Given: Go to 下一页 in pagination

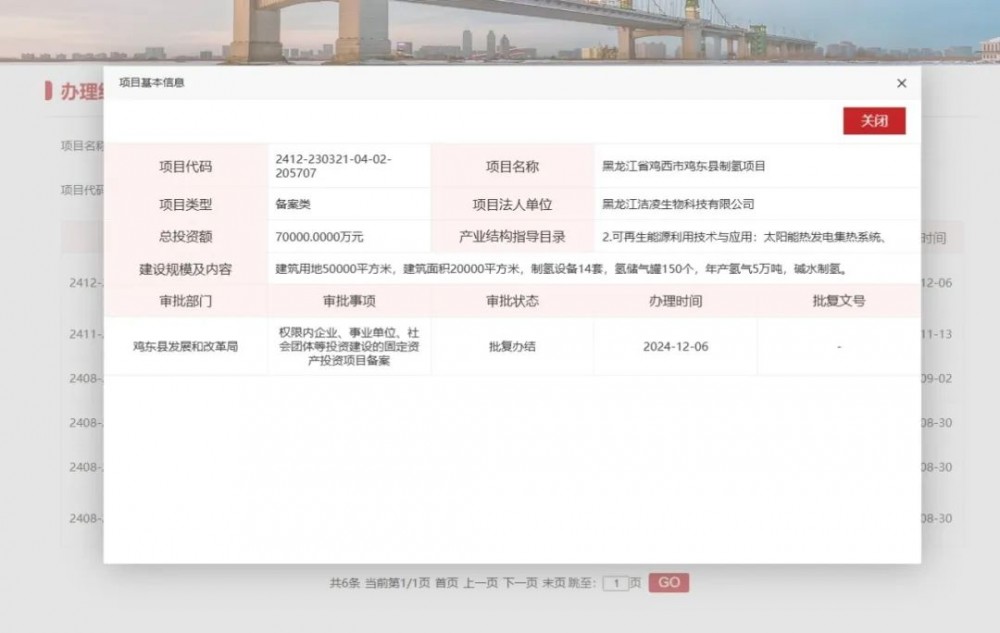Looking at the screenshot, I should [519, 583].
